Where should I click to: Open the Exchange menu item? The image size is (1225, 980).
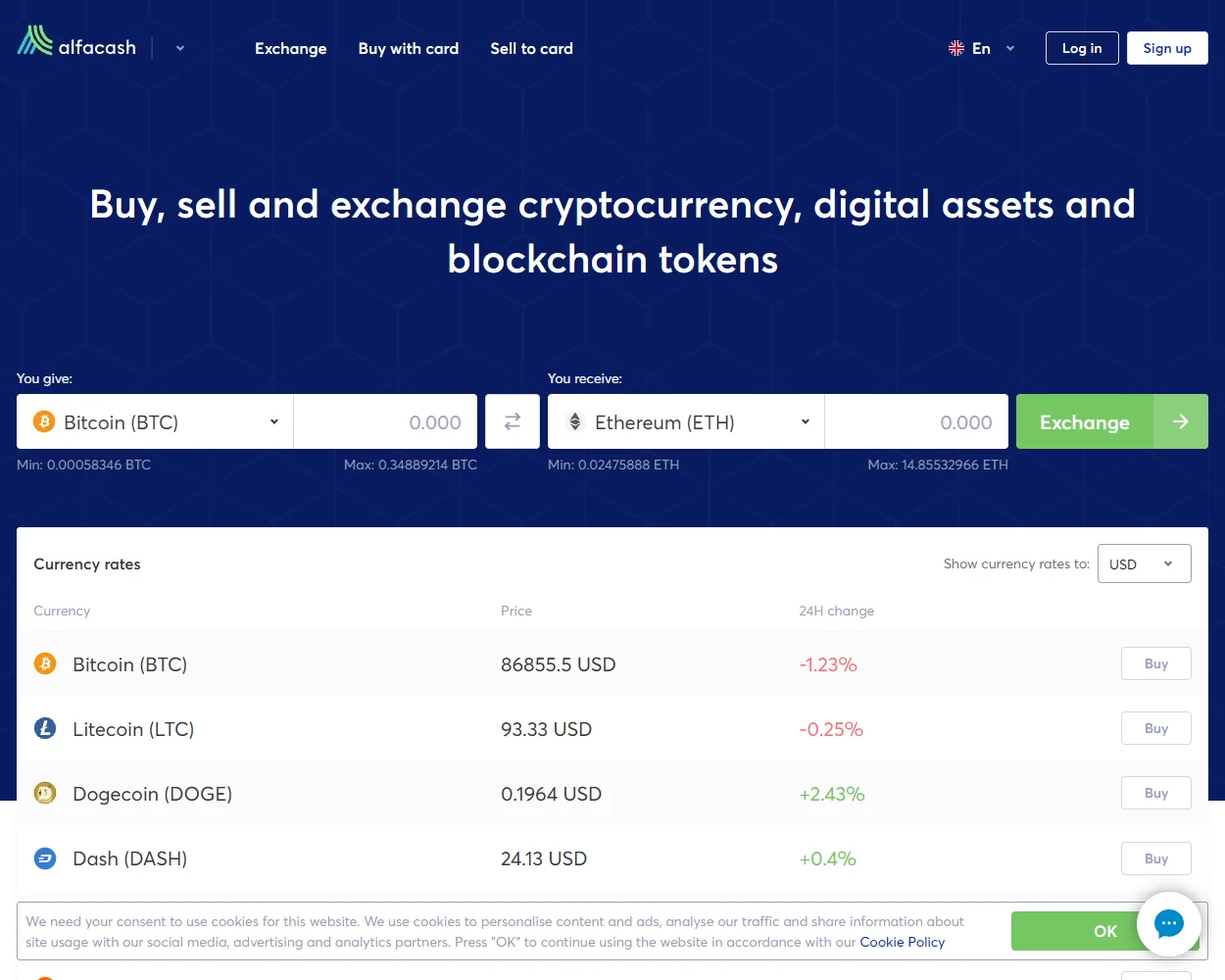291,48
